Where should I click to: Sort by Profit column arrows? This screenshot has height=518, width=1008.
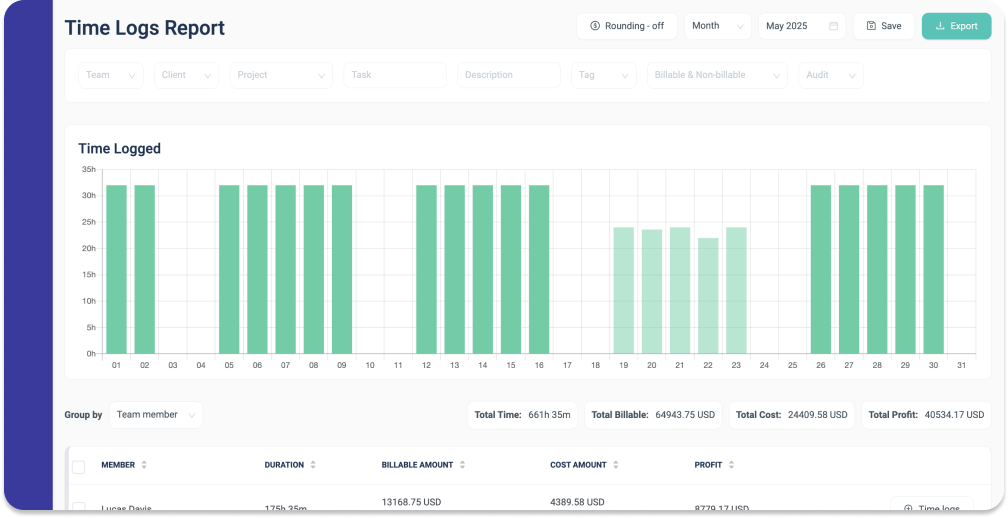tap(732, 465)
